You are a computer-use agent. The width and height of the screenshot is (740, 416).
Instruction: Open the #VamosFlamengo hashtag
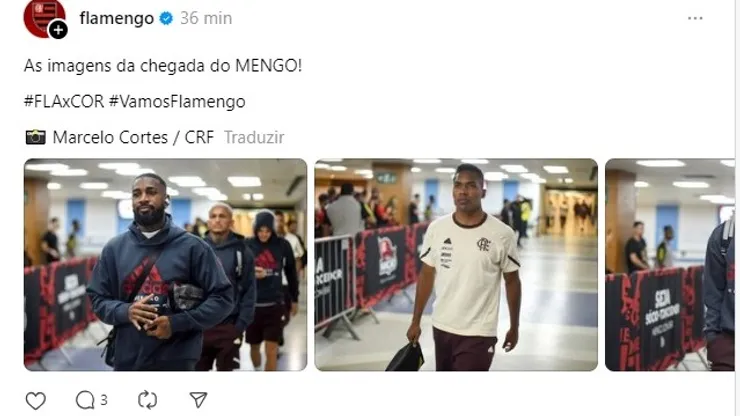tap(177, 102)
